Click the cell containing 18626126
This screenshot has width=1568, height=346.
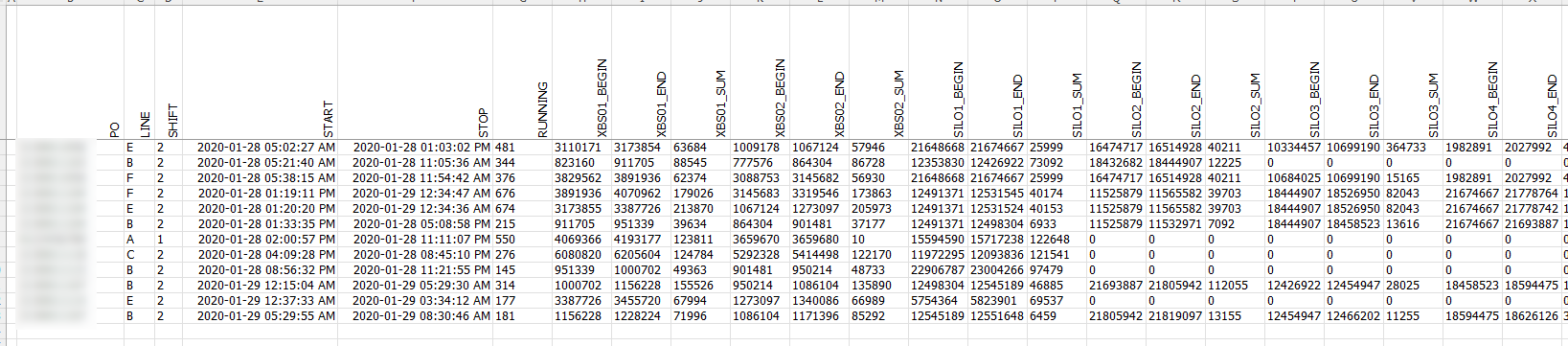1533,316
